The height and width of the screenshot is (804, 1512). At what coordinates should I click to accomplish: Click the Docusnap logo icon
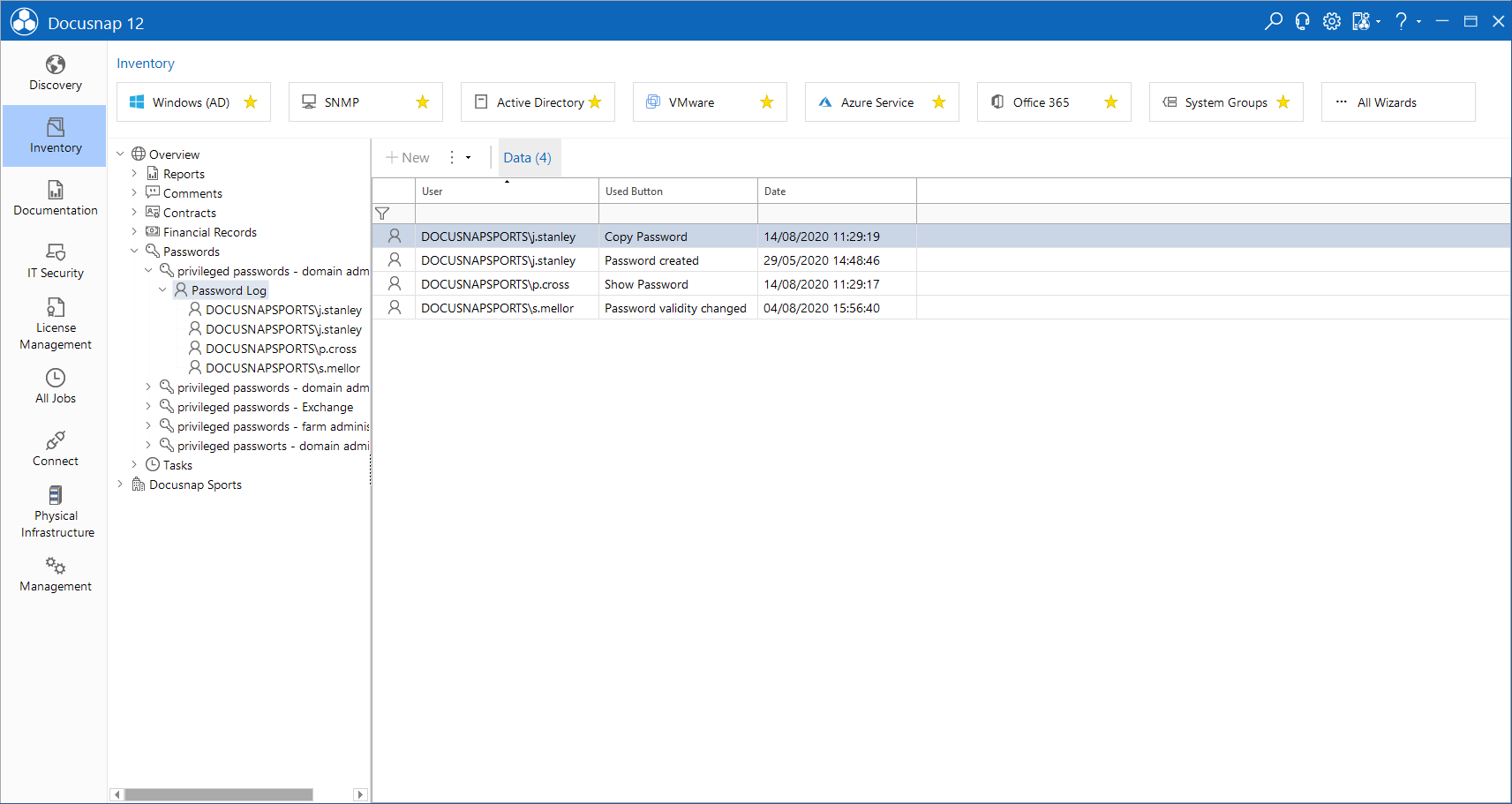point(24,22)
